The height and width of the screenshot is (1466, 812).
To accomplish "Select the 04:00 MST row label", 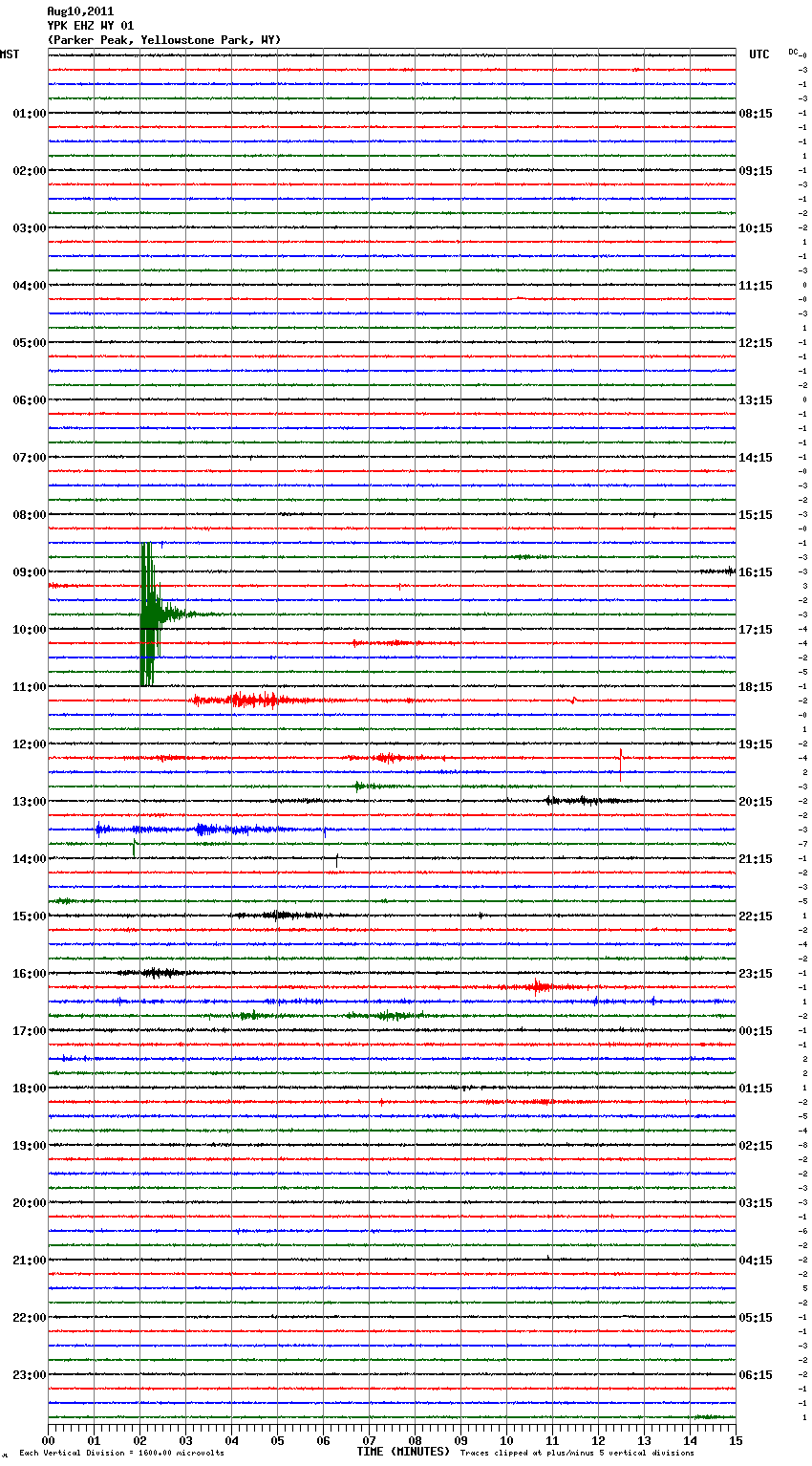I will tap(30, 286).
